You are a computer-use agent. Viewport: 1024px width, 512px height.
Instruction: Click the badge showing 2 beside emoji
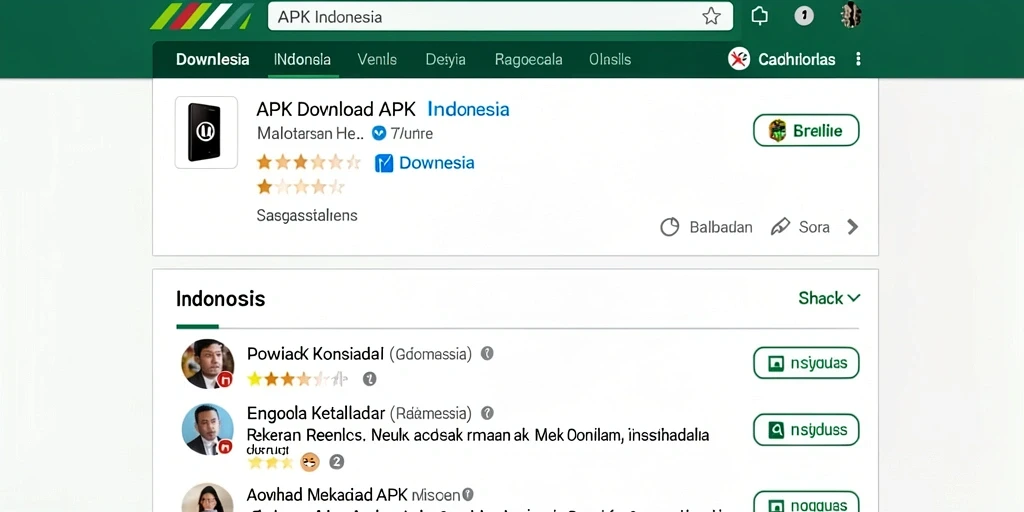pos(336,462)
